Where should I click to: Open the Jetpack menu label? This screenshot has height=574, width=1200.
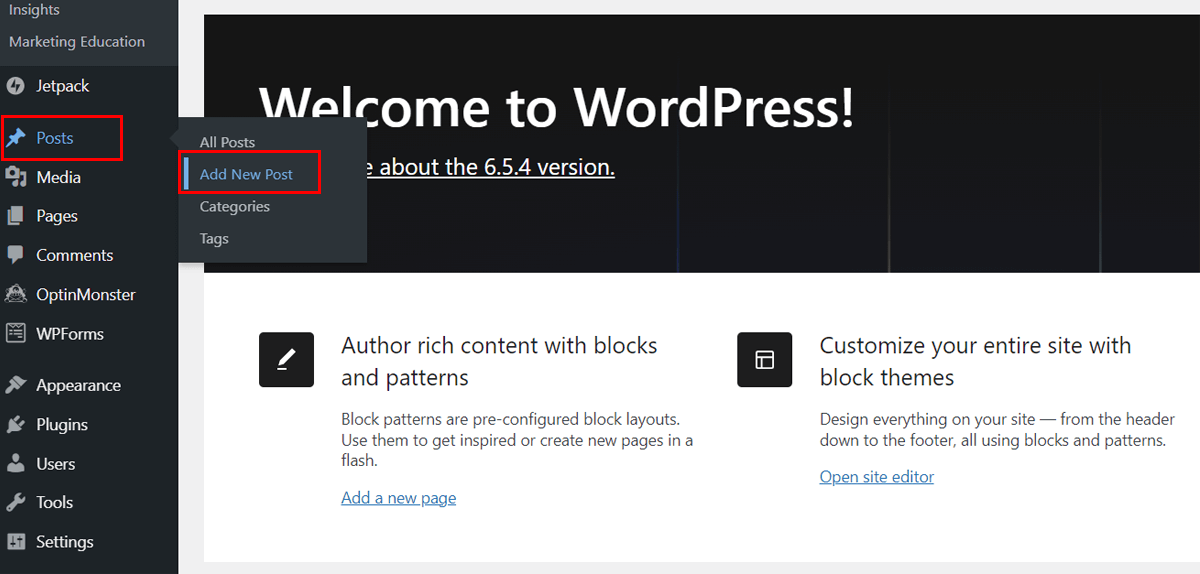[63, 86]
